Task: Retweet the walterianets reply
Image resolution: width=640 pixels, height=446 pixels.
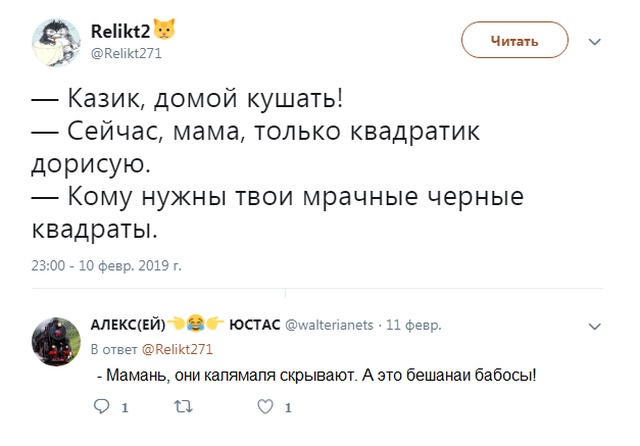Action: point(182,408)
